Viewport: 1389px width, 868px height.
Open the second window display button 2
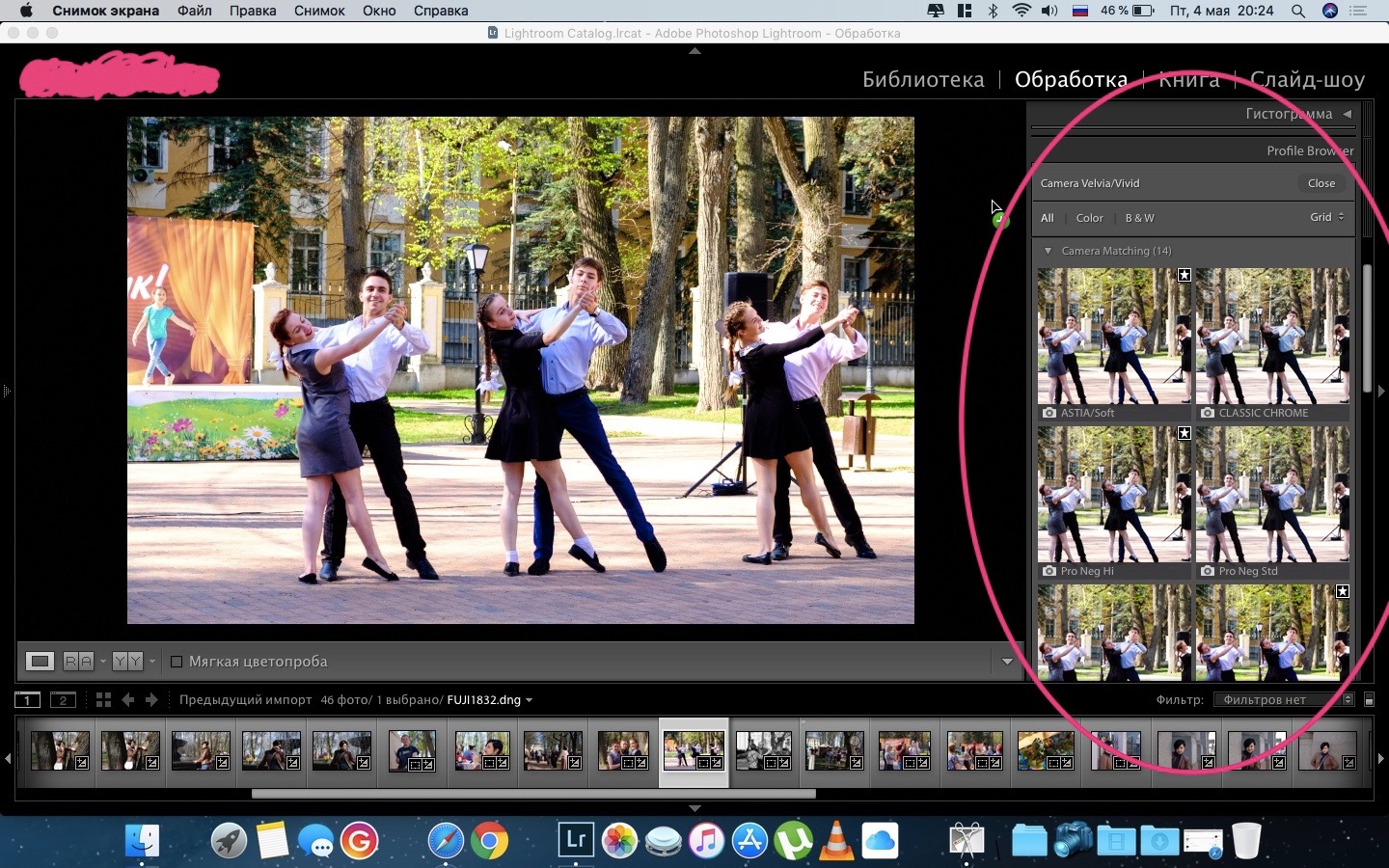(x=63, y=700)
